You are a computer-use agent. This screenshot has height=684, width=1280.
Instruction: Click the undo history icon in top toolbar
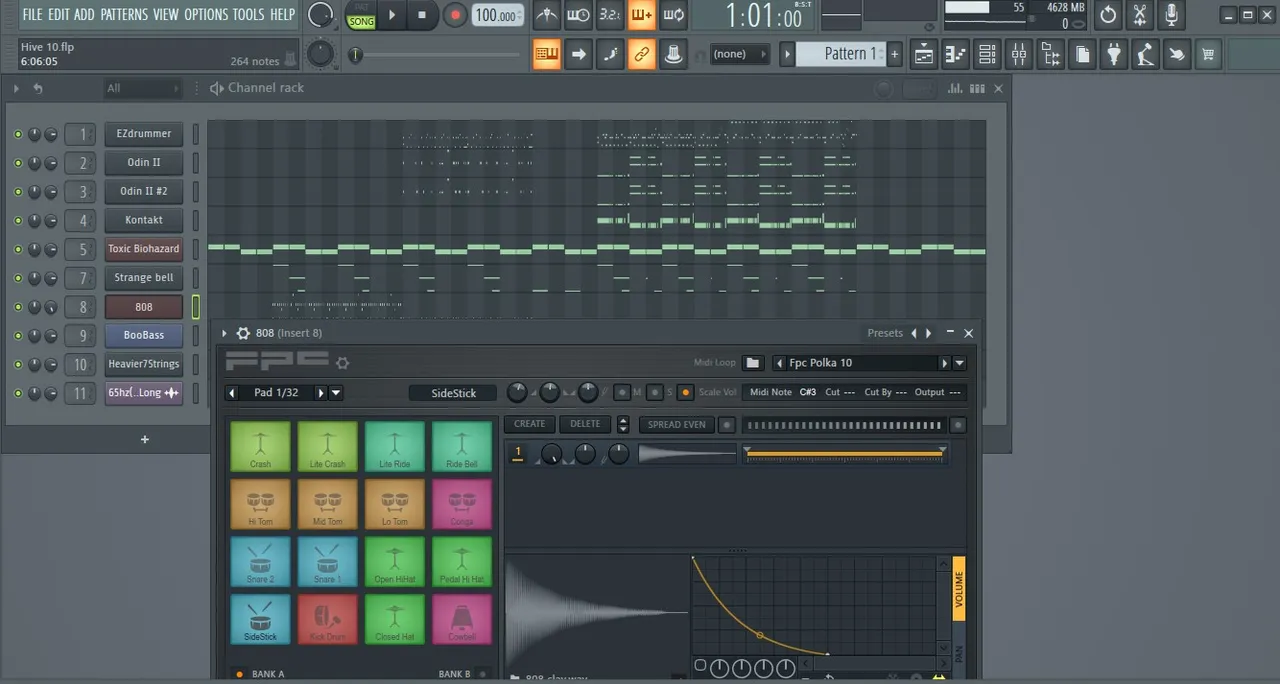coord(1108,15)
